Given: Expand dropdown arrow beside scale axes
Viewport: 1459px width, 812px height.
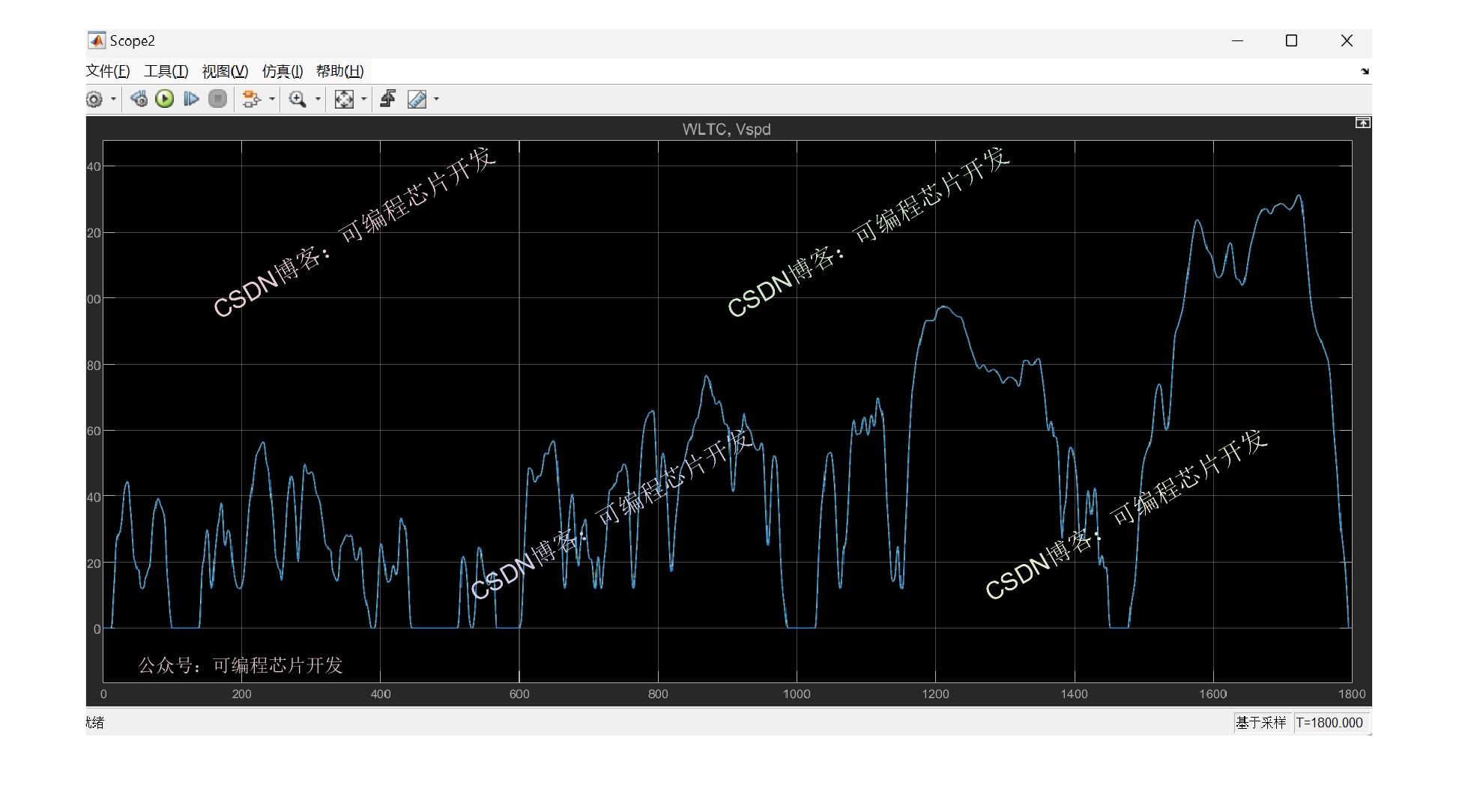Looking at the screenshot, I should (x=364, y=99).
